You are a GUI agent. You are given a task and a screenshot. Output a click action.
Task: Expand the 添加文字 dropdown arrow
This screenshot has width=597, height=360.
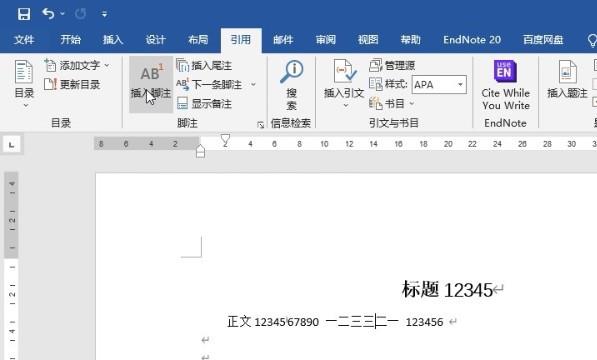pos(107,65)
